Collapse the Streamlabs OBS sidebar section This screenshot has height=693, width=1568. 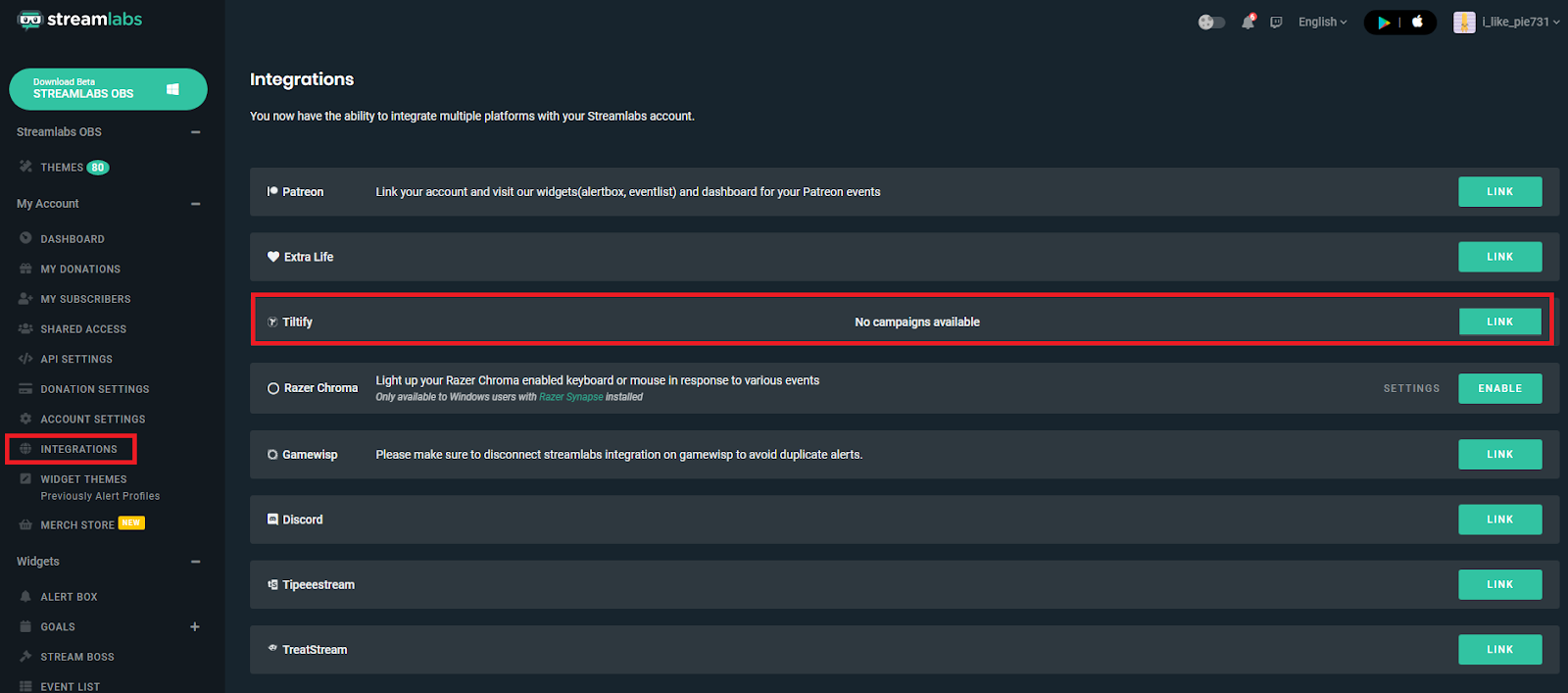(195, 132)
